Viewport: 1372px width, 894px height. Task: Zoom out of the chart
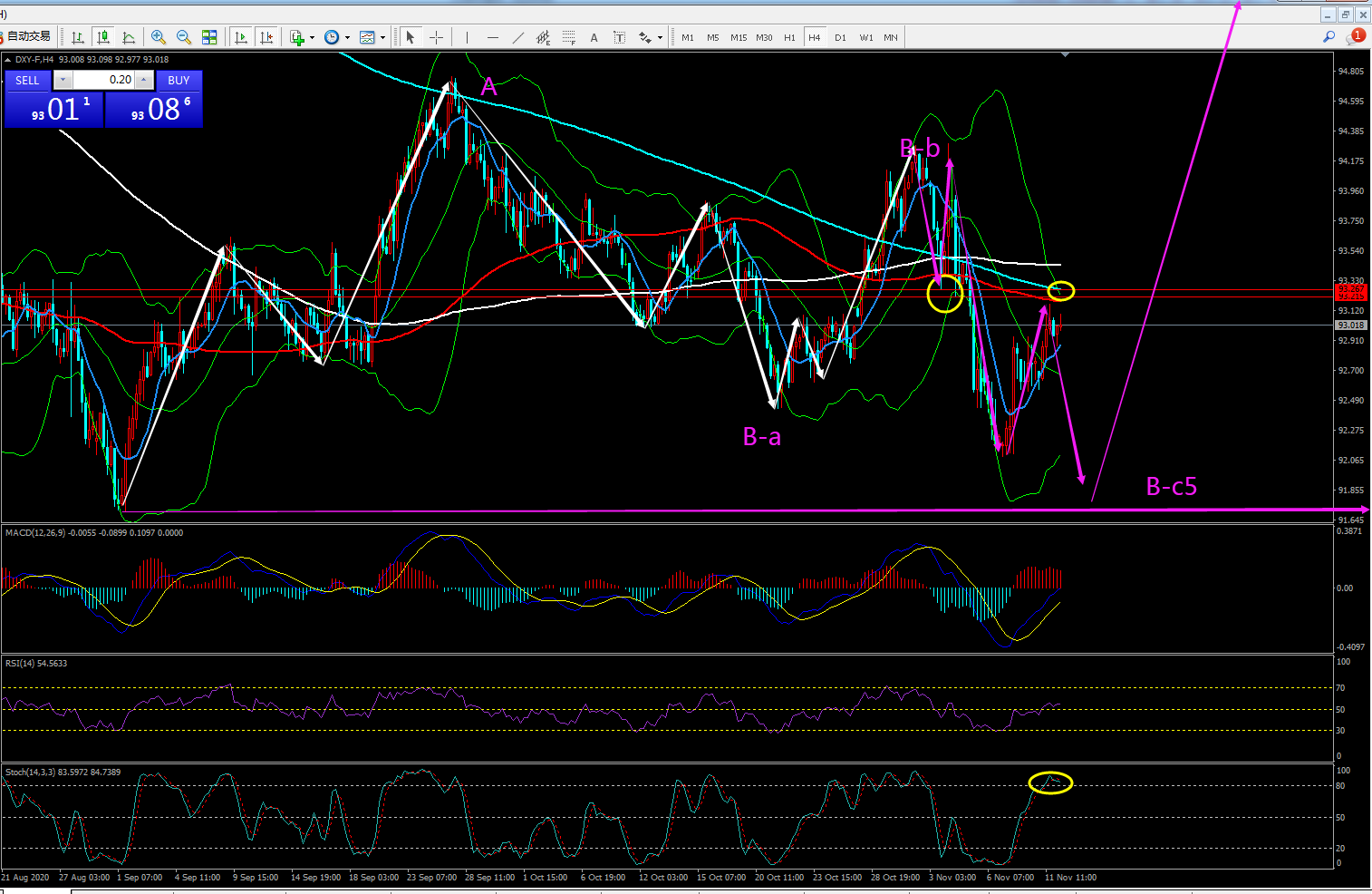click(x=184, y=37)
